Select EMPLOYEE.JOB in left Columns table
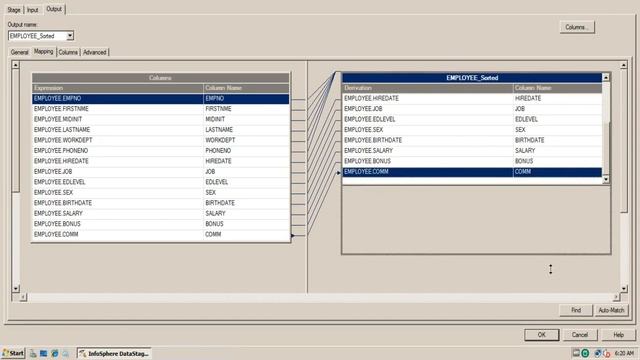The image size is (640, 360). [x=117, y=172]
